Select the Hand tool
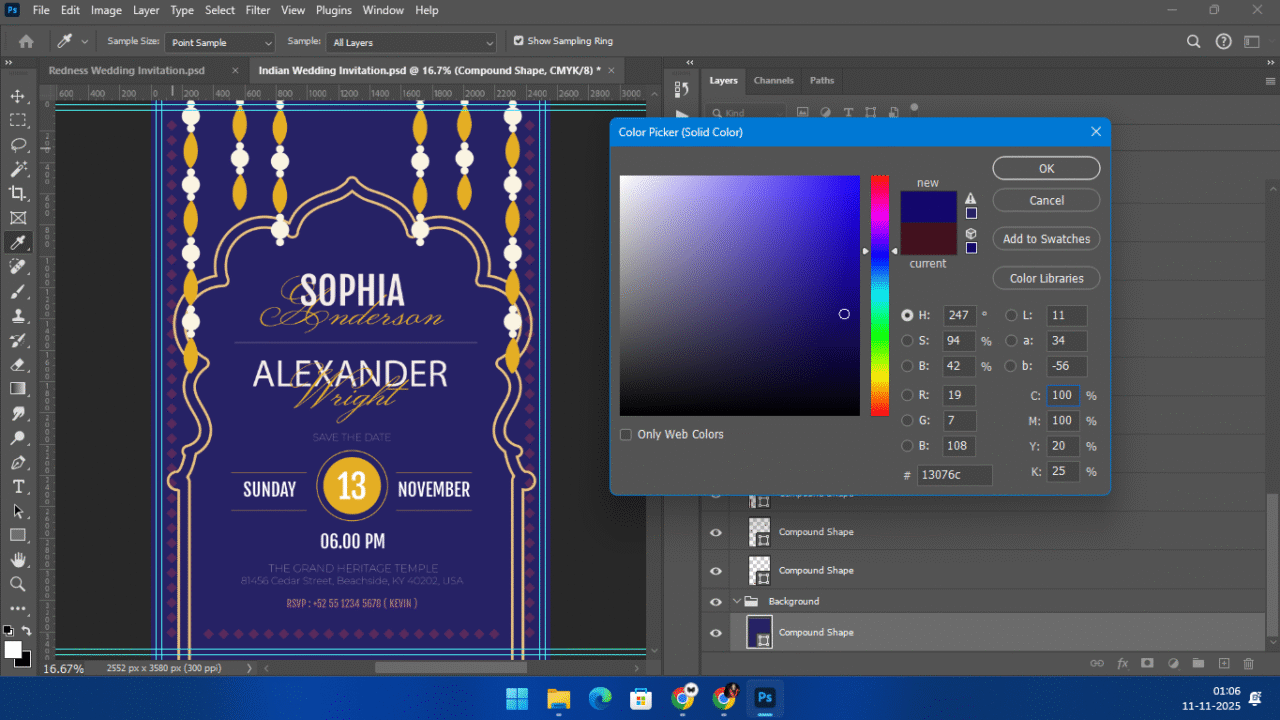This screenshot has width=1280, height=720. 18,560
